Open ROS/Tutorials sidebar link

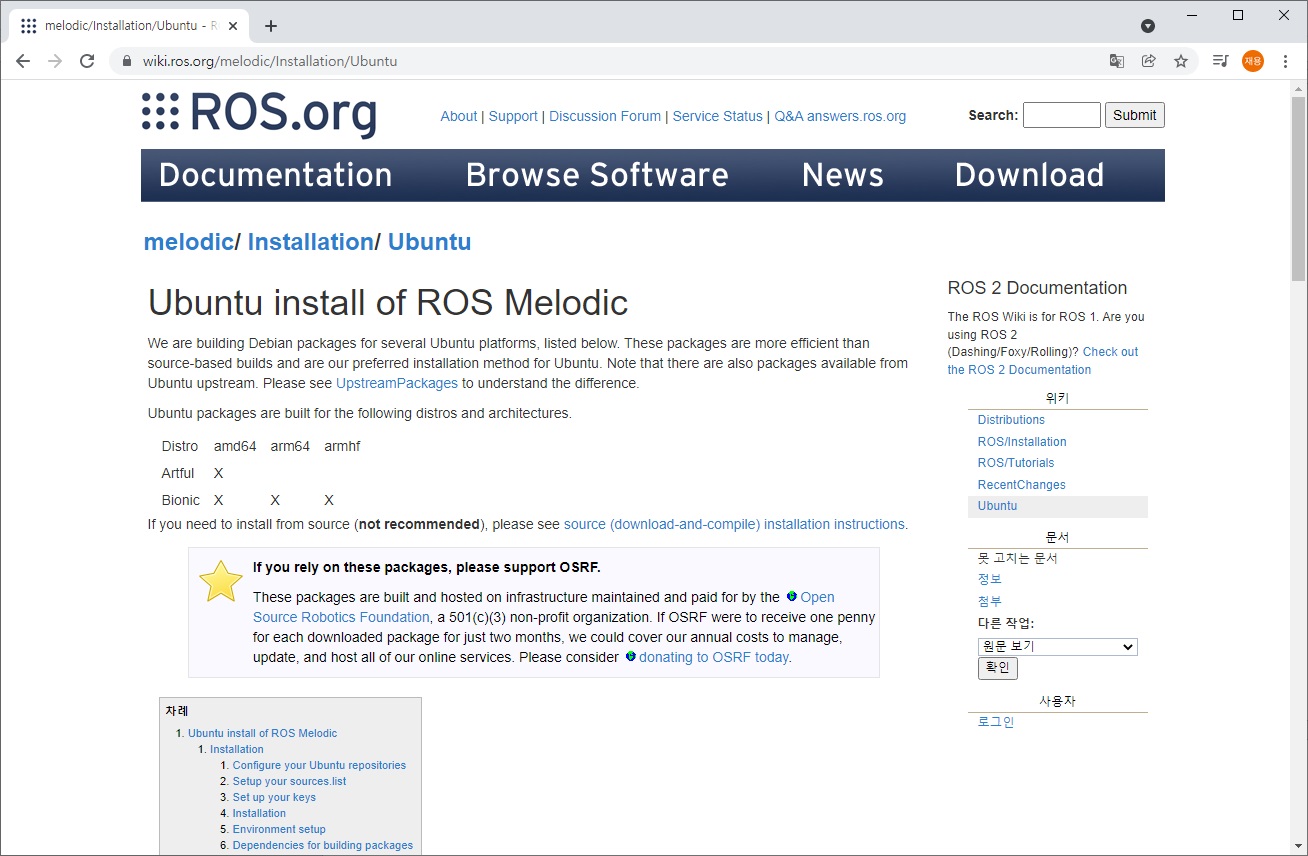point(1016,463)
